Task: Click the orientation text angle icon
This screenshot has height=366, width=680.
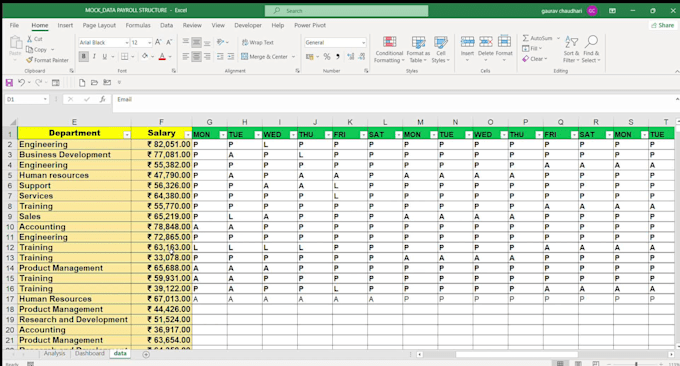Action: (x=221, y=42)
